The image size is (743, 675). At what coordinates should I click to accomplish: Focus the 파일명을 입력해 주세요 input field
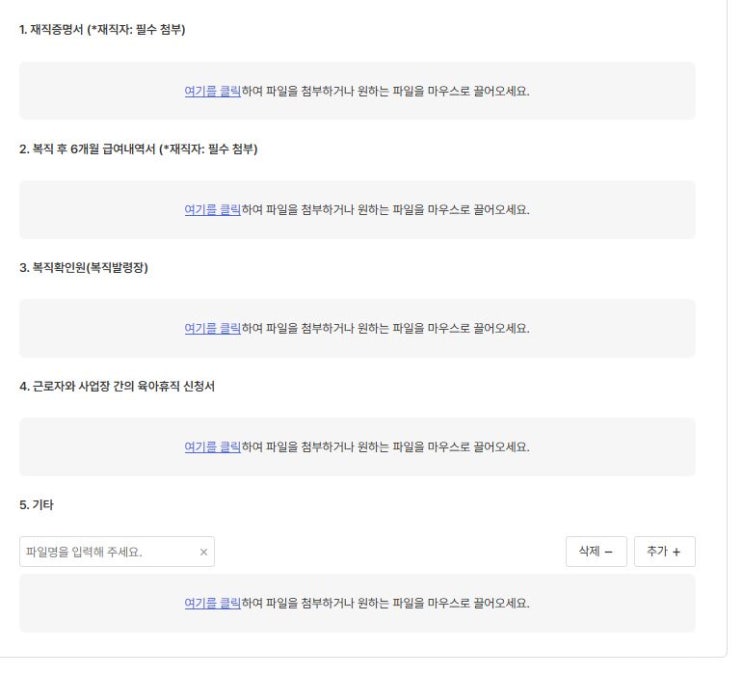(x=105, y=552)
